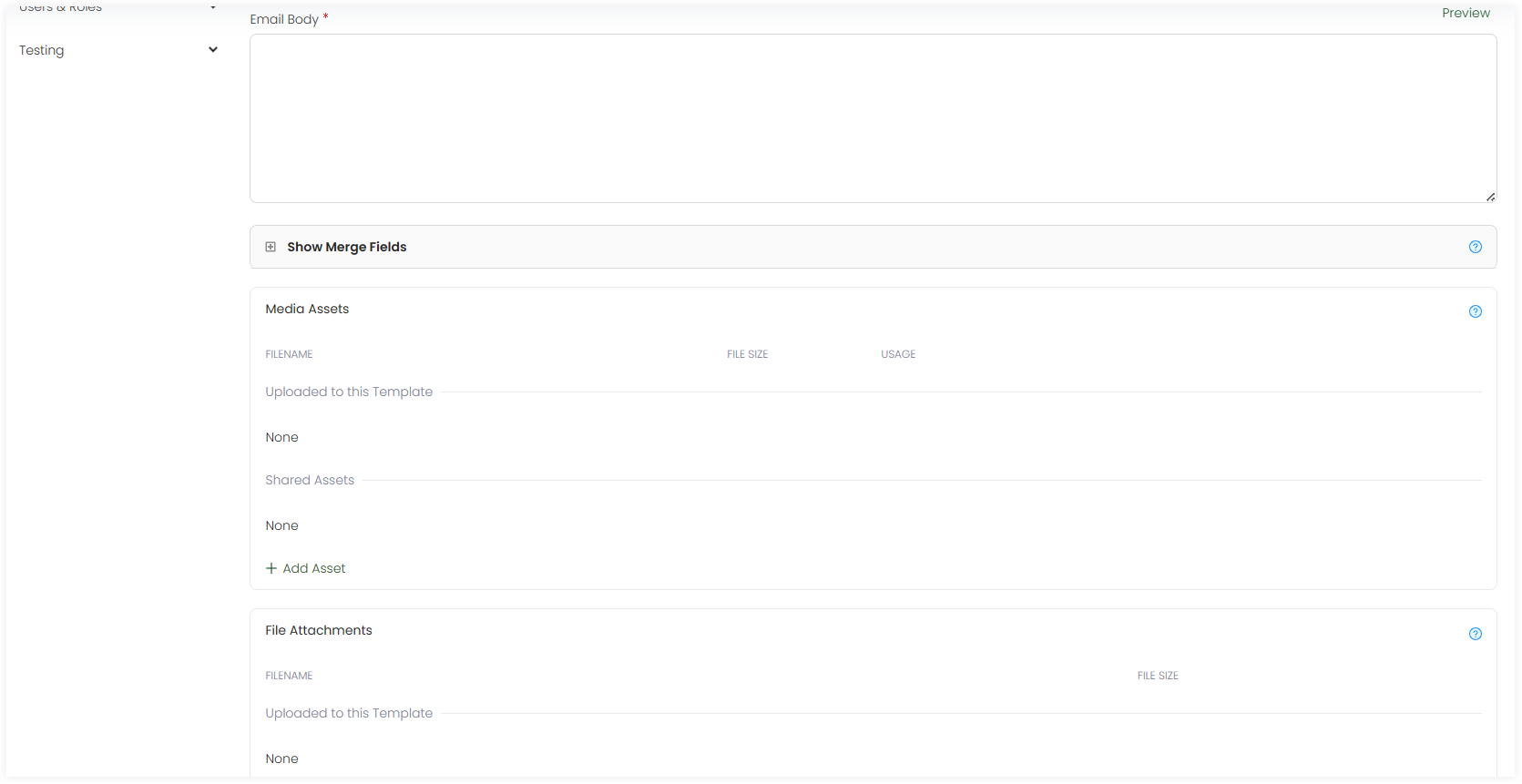The image size is (1522, 784).
Task: Open the Testing sidebar section
Action: tap(42, 50)
